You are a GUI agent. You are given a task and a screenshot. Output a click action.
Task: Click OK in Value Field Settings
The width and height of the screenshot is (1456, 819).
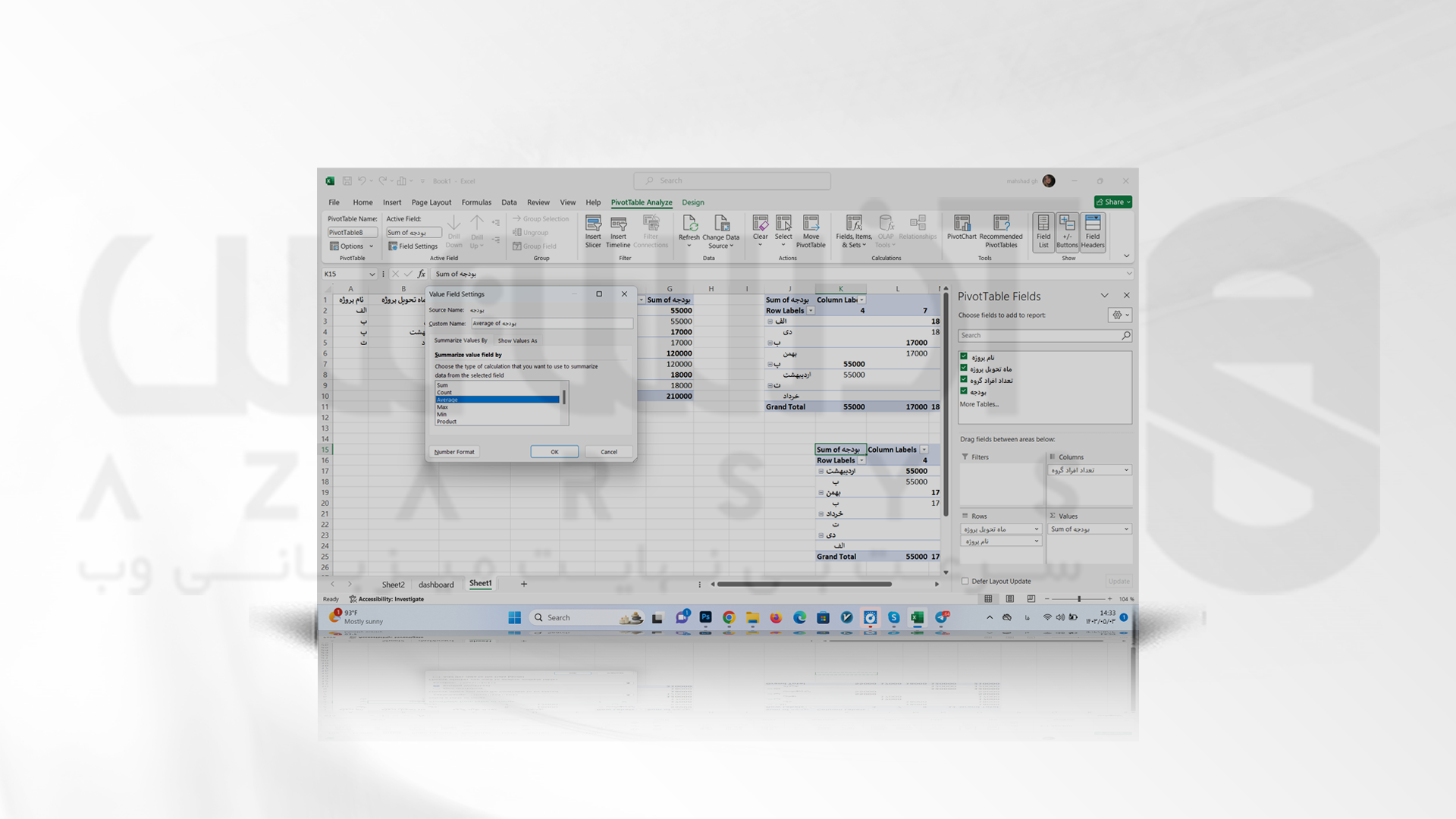click(554, 452)
